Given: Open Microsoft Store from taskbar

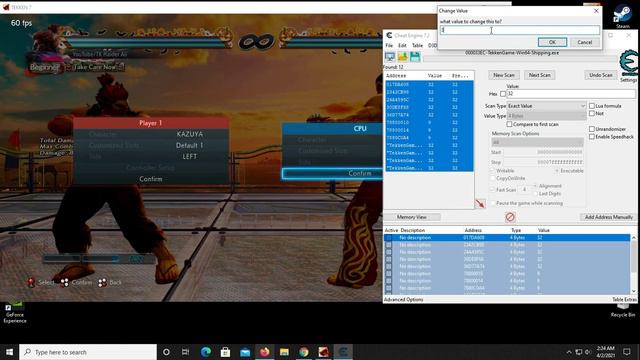Looking at the screenshot, I should [225, 352].
